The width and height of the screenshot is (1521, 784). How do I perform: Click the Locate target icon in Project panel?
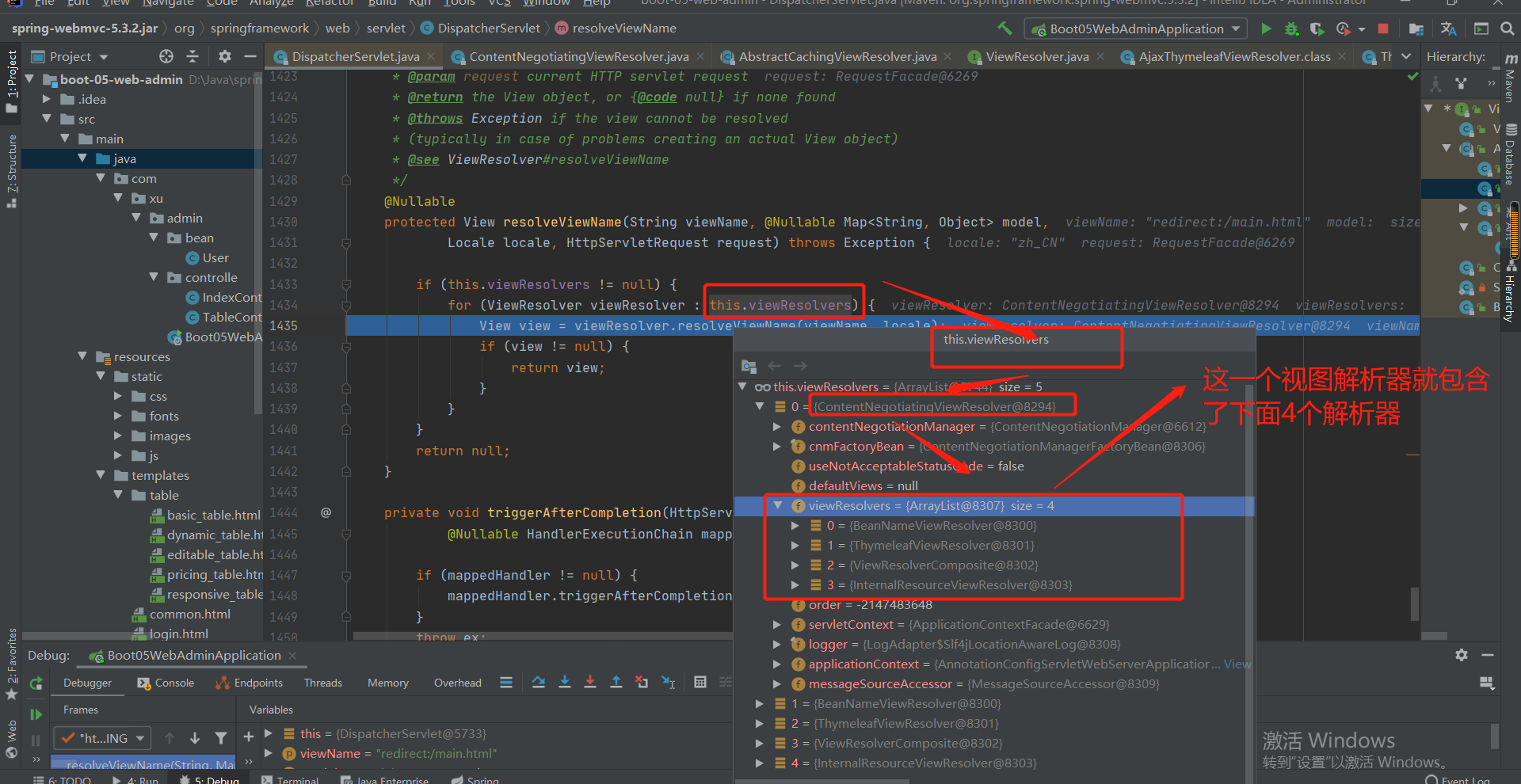[166, 56]
